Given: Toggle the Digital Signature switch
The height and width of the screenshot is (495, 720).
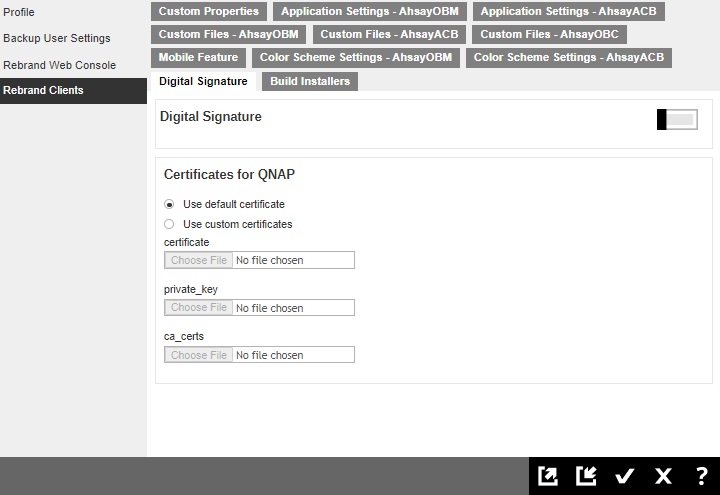Looking at the screenshot, I should pos(676,120).
